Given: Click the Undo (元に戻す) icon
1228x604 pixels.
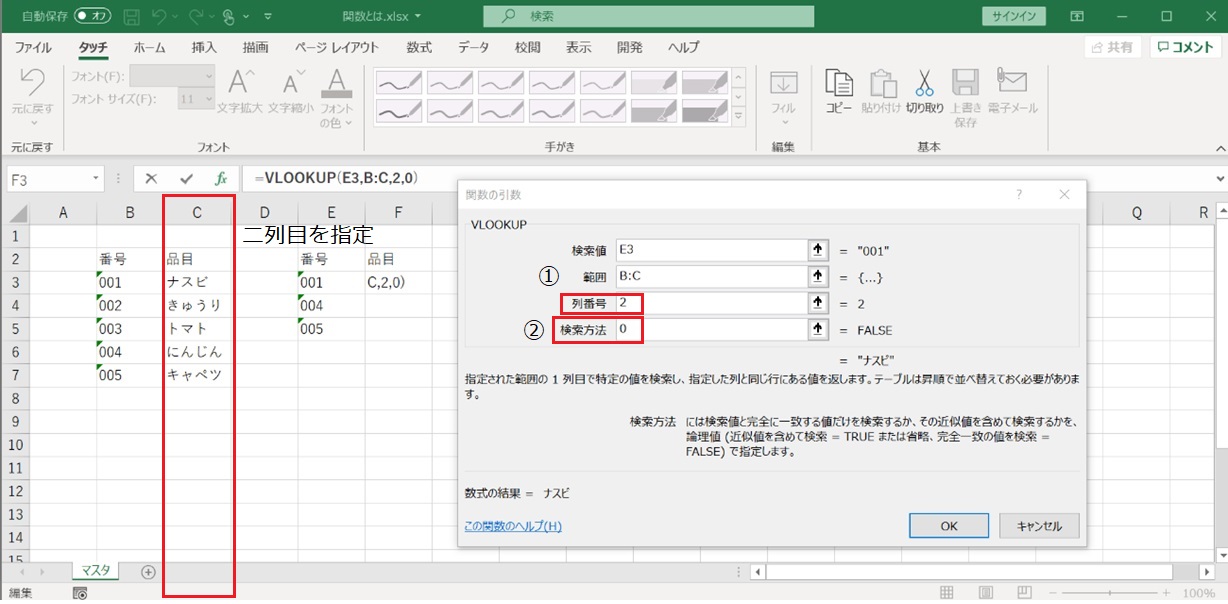Looking at the screenshot, I should tap(32, 86).
